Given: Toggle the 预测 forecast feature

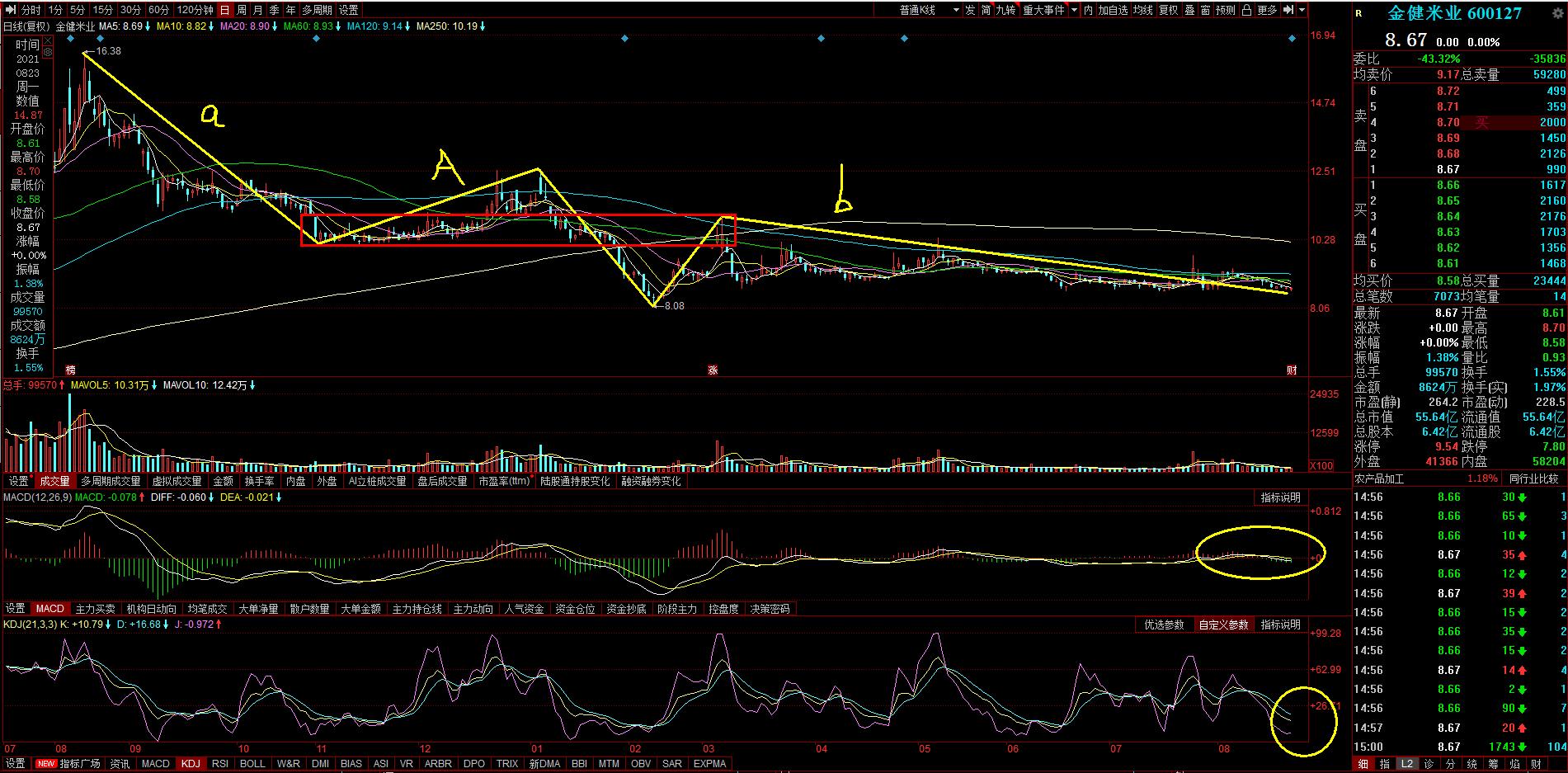Looking at the screenshot, I should click(1226, 10).
